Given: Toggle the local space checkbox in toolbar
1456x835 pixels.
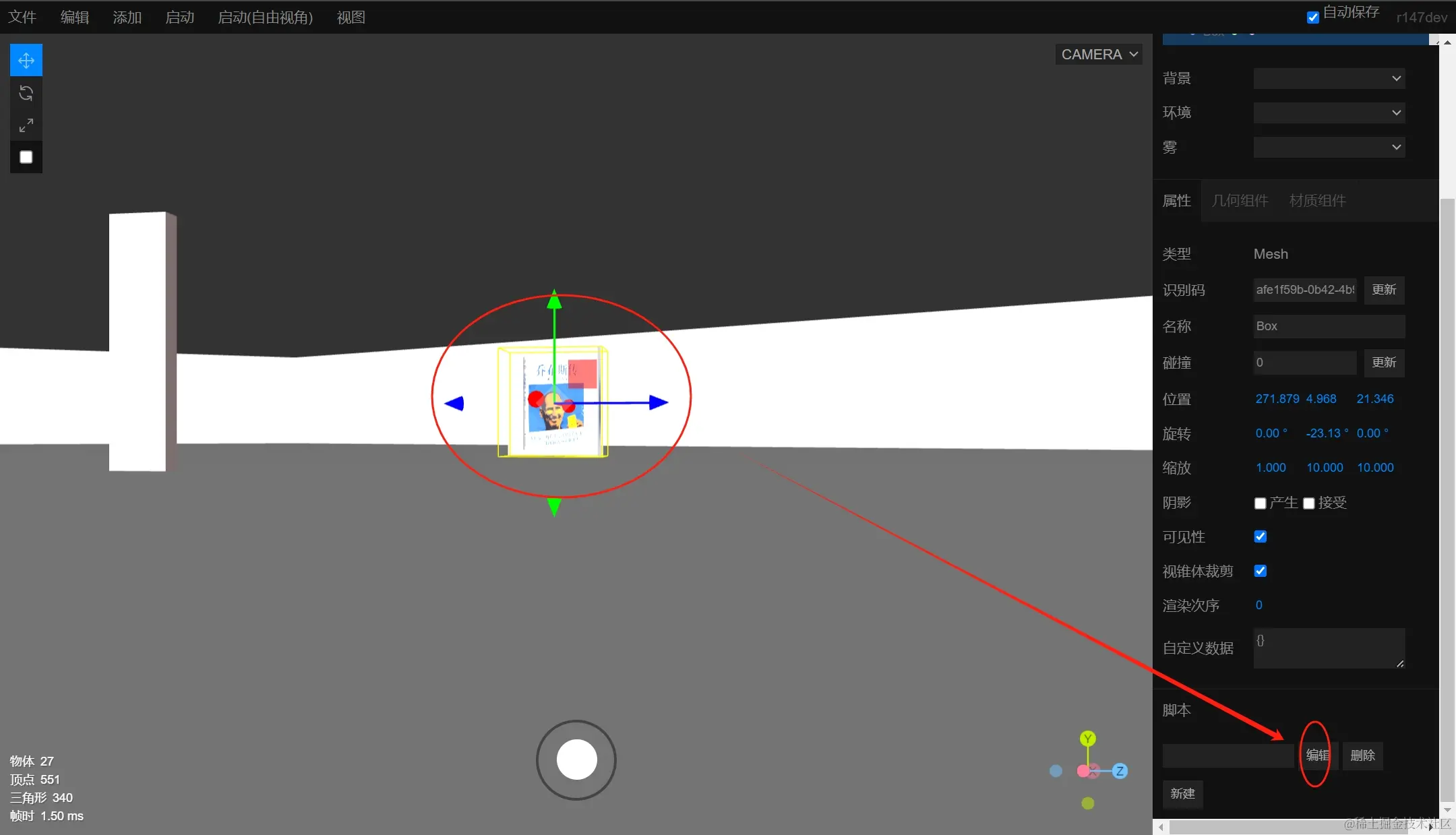Looking at the screenshot, I should [26, 157].
